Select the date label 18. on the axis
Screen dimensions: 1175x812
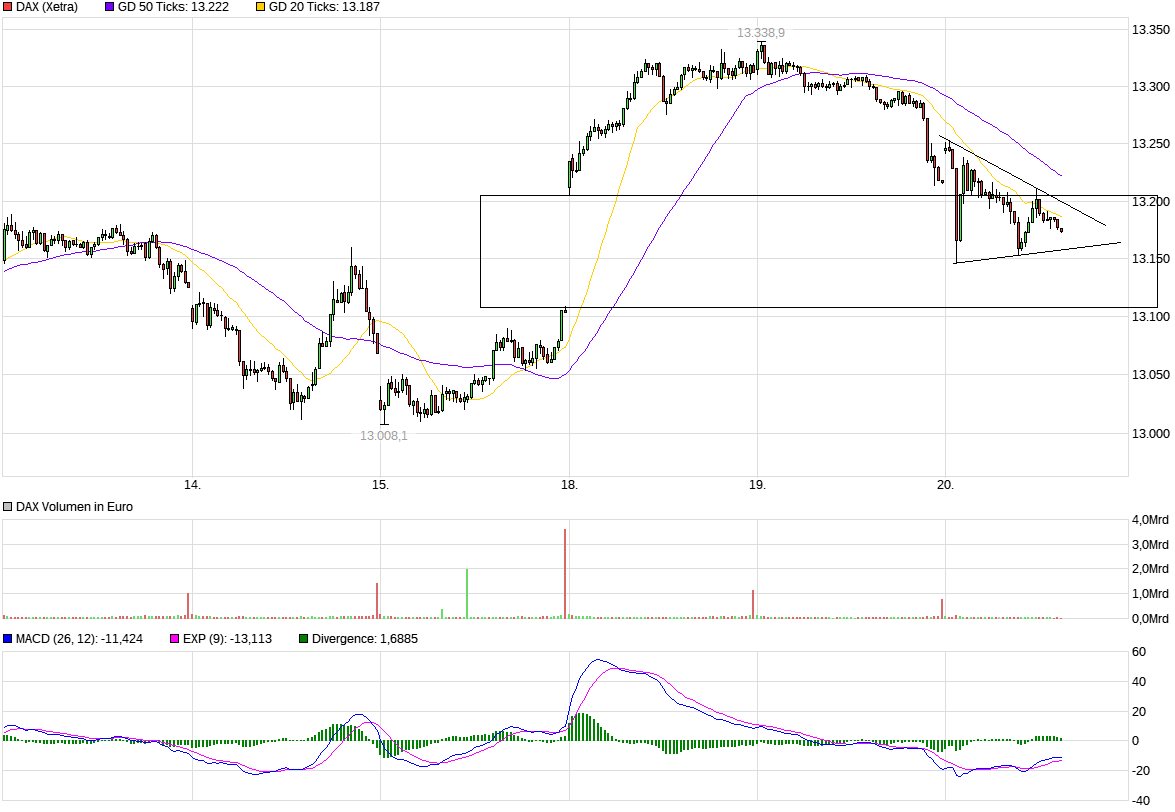click(x=569, y=483)
